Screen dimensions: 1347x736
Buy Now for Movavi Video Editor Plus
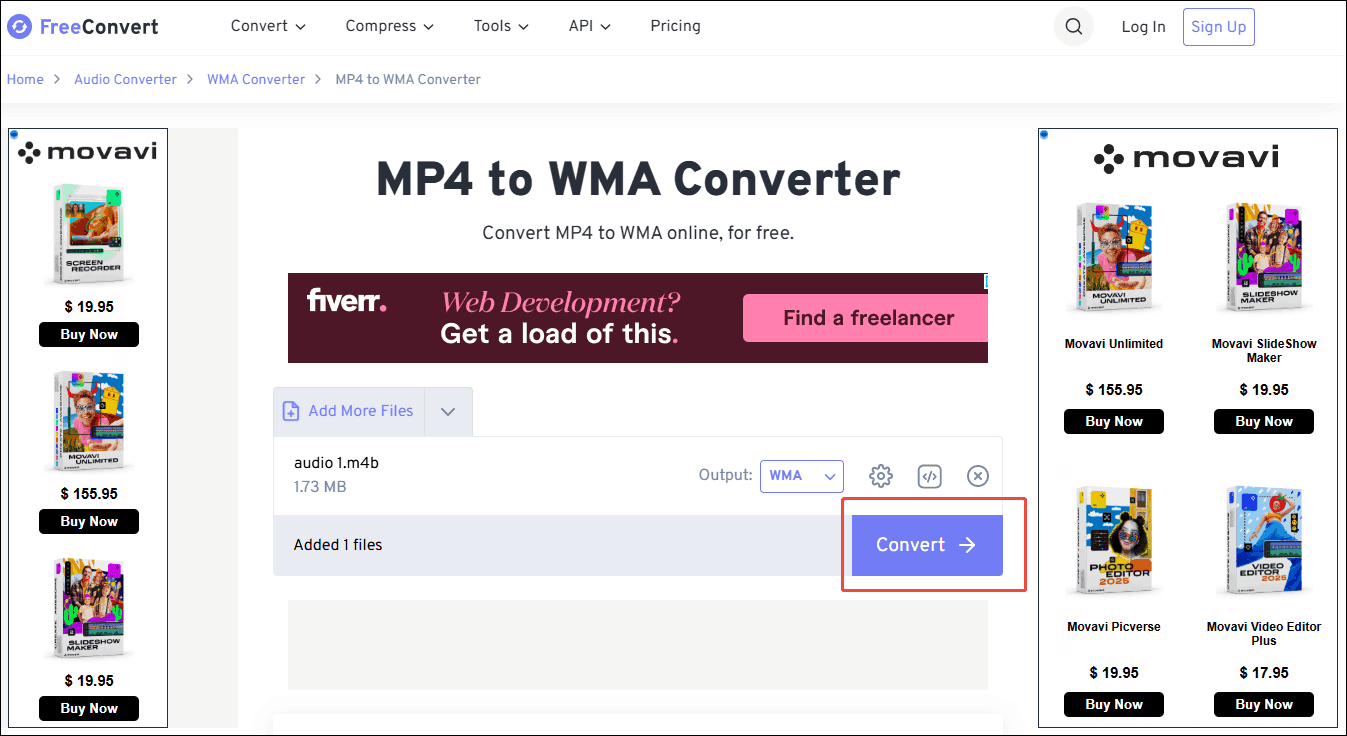[x=1264, y=704]
